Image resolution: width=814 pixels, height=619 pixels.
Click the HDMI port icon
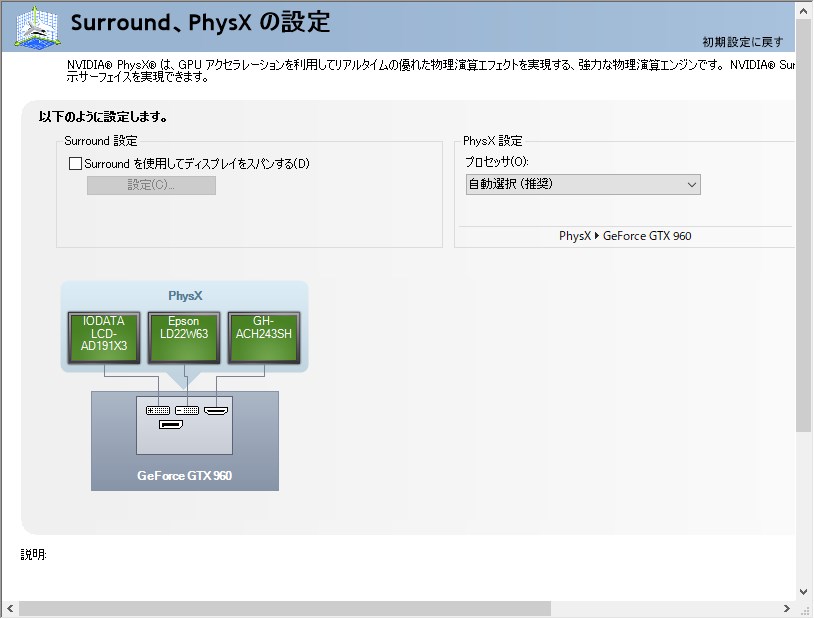point(216,411)
